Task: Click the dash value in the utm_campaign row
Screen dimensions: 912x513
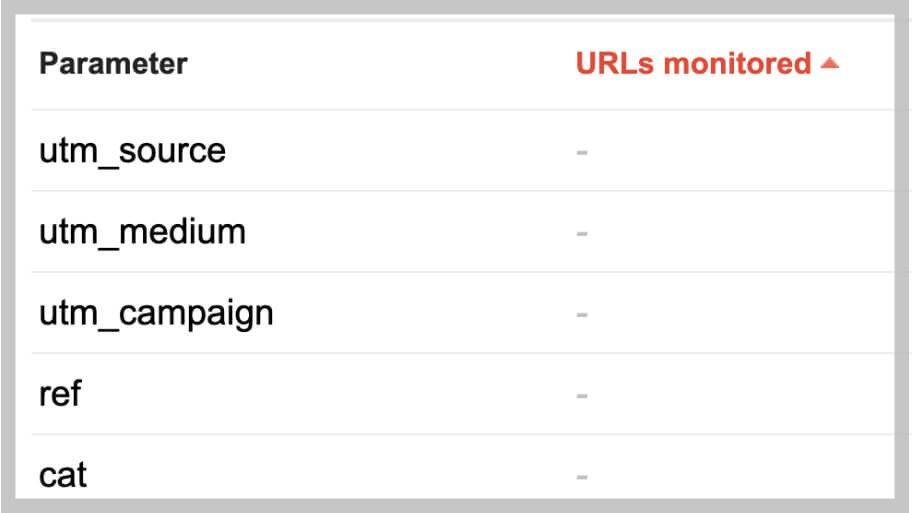Action: 582,315
